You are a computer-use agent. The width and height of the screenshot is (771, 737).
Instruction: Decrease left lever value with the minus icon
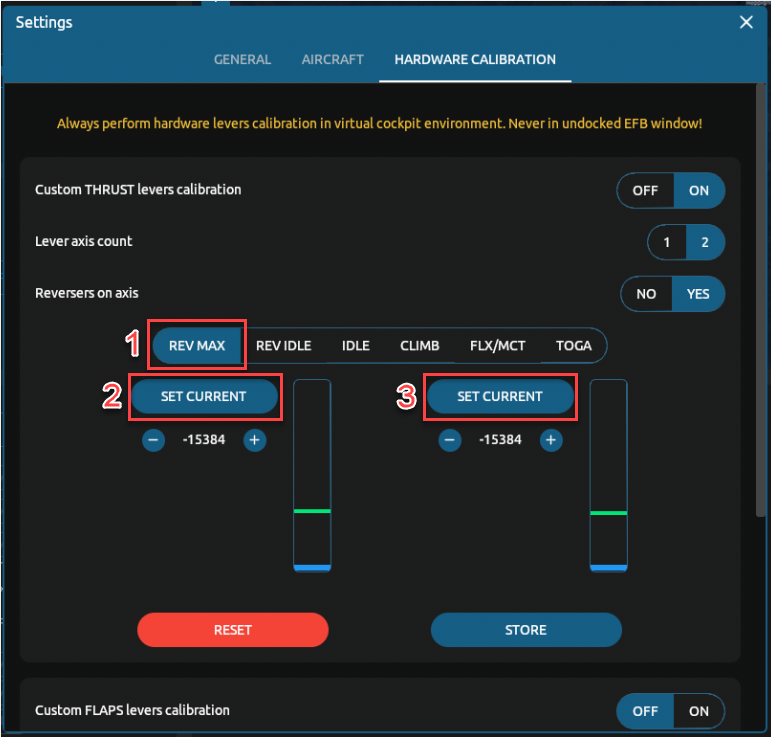click(x=153, y=440)
